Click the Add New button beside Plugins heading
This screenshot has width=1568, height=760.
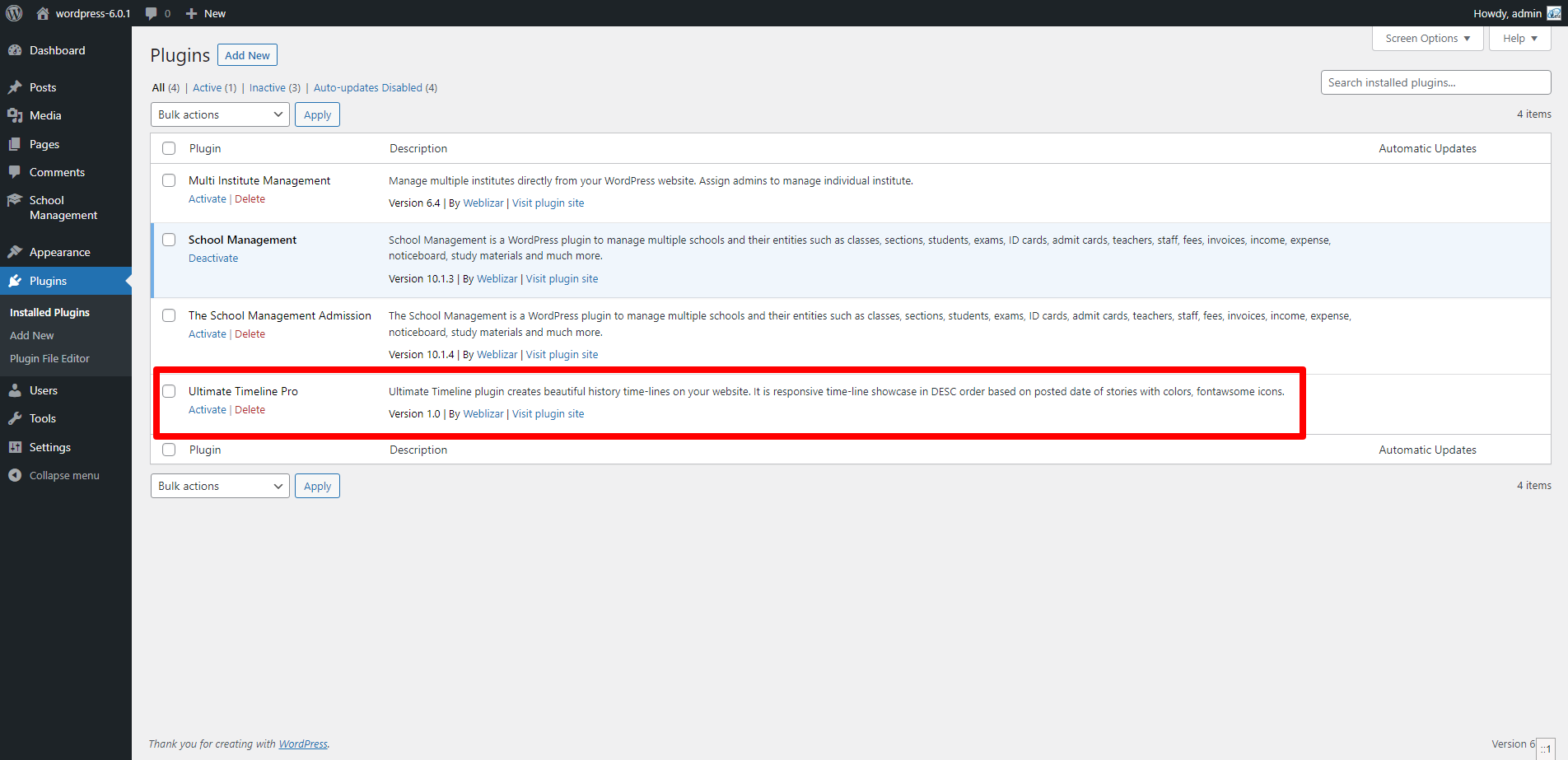click(x=247, y=55)
